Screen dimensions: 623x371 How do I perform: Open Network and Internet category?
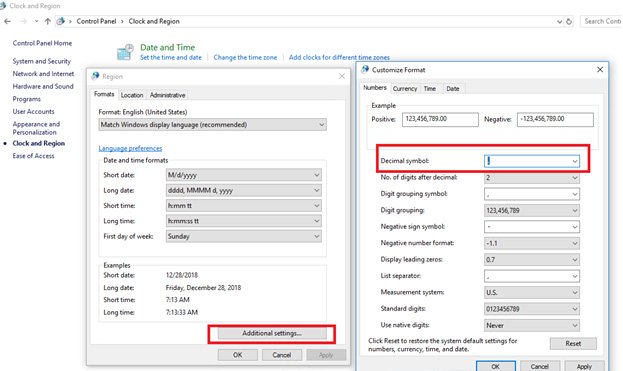(x=43, y=74)
